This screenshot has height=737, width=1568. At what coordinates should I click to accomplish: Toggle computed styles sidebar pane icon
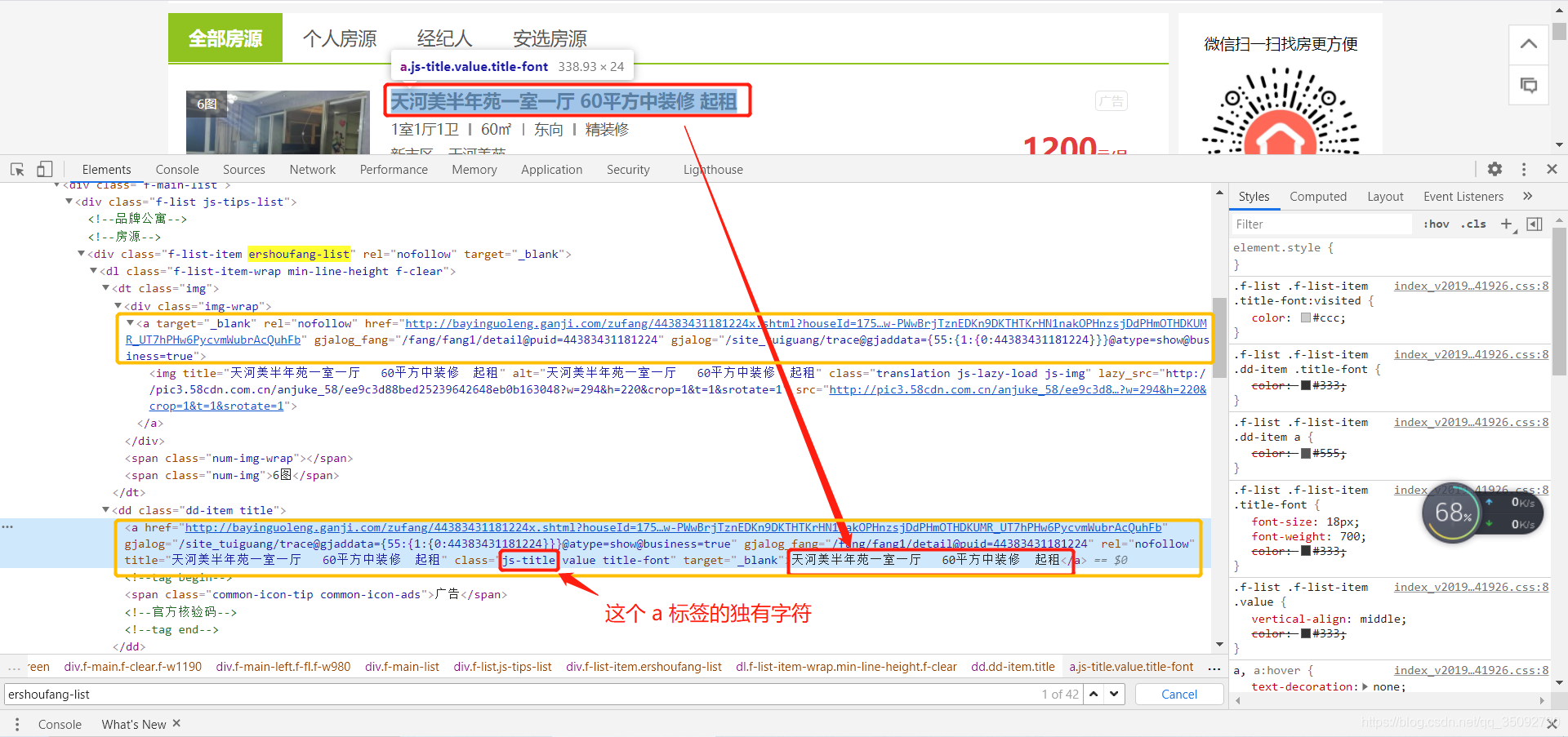click(x=1535, y=224)
